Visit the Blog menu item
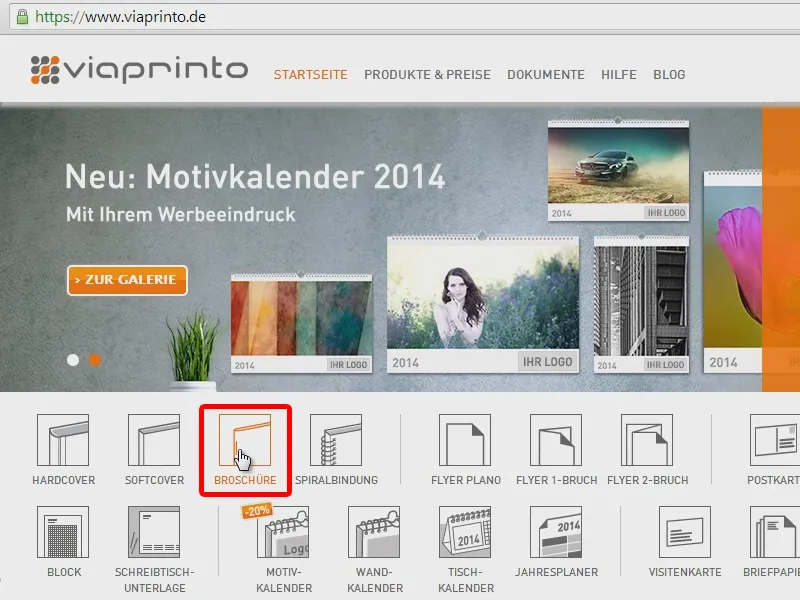Image resolution: width=800 pixels, height=600 pixels. (x=669, y=74)
